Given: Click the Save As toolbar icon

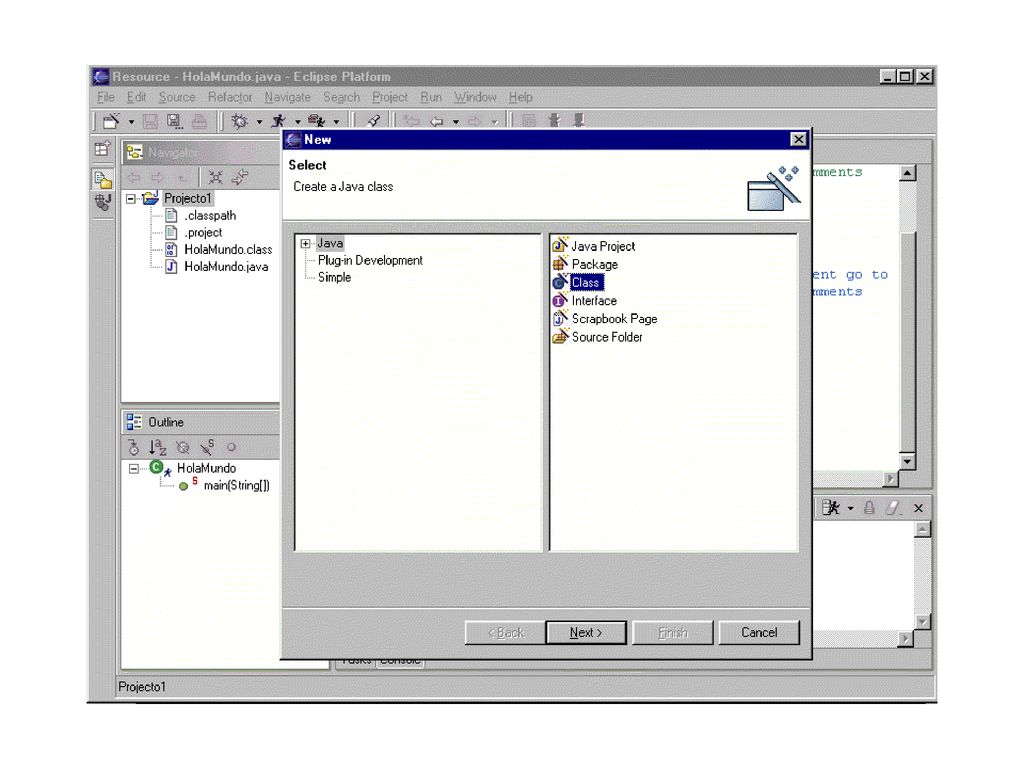Looking at the screenshot, I should click(174, 121).
